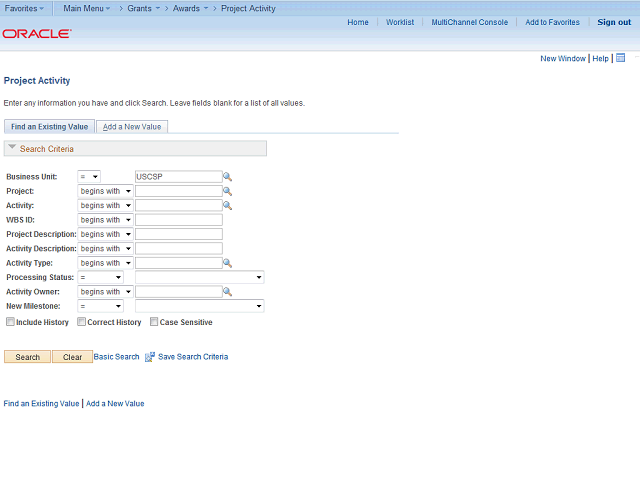
Task: Click the personalize page icon beside Help
Action: [x=620, y=58]
